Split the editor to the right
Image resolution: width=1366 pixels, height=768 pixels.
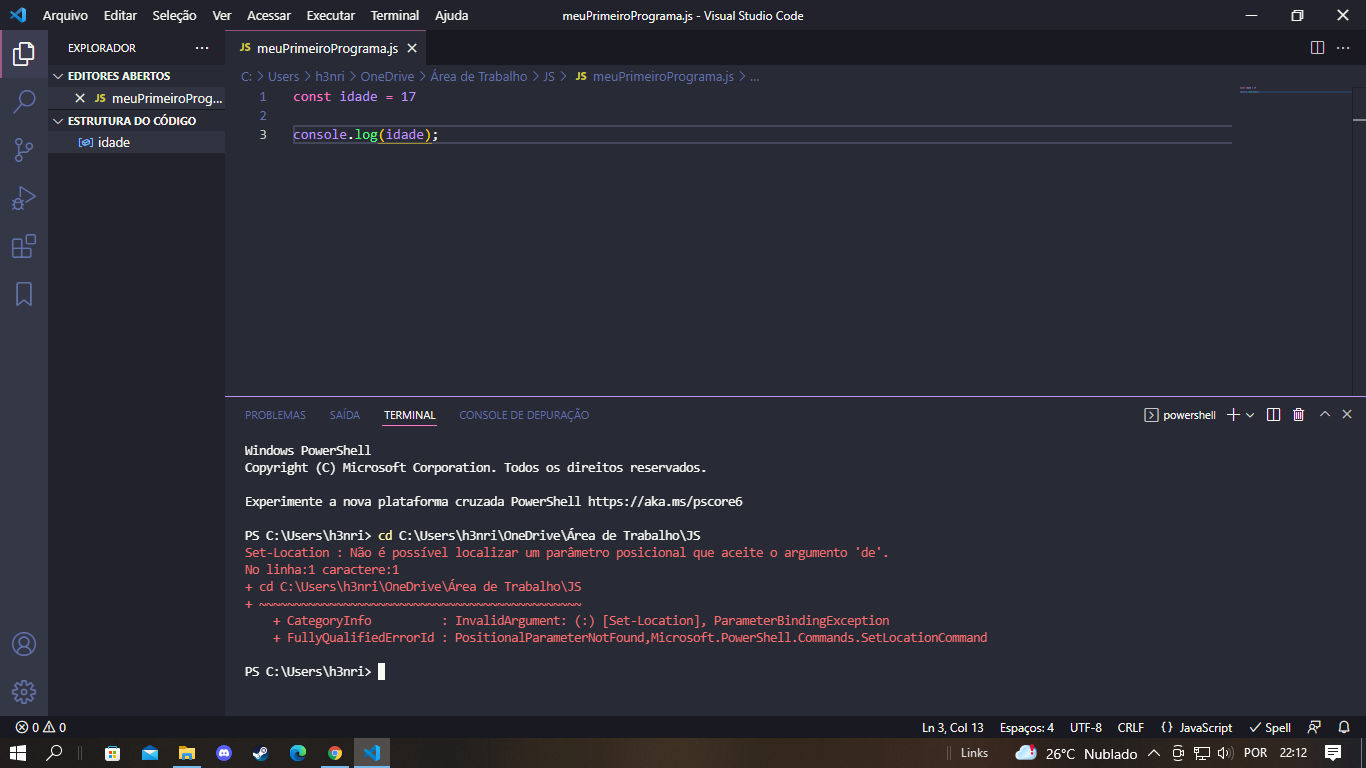click(x=1317, y=48)
